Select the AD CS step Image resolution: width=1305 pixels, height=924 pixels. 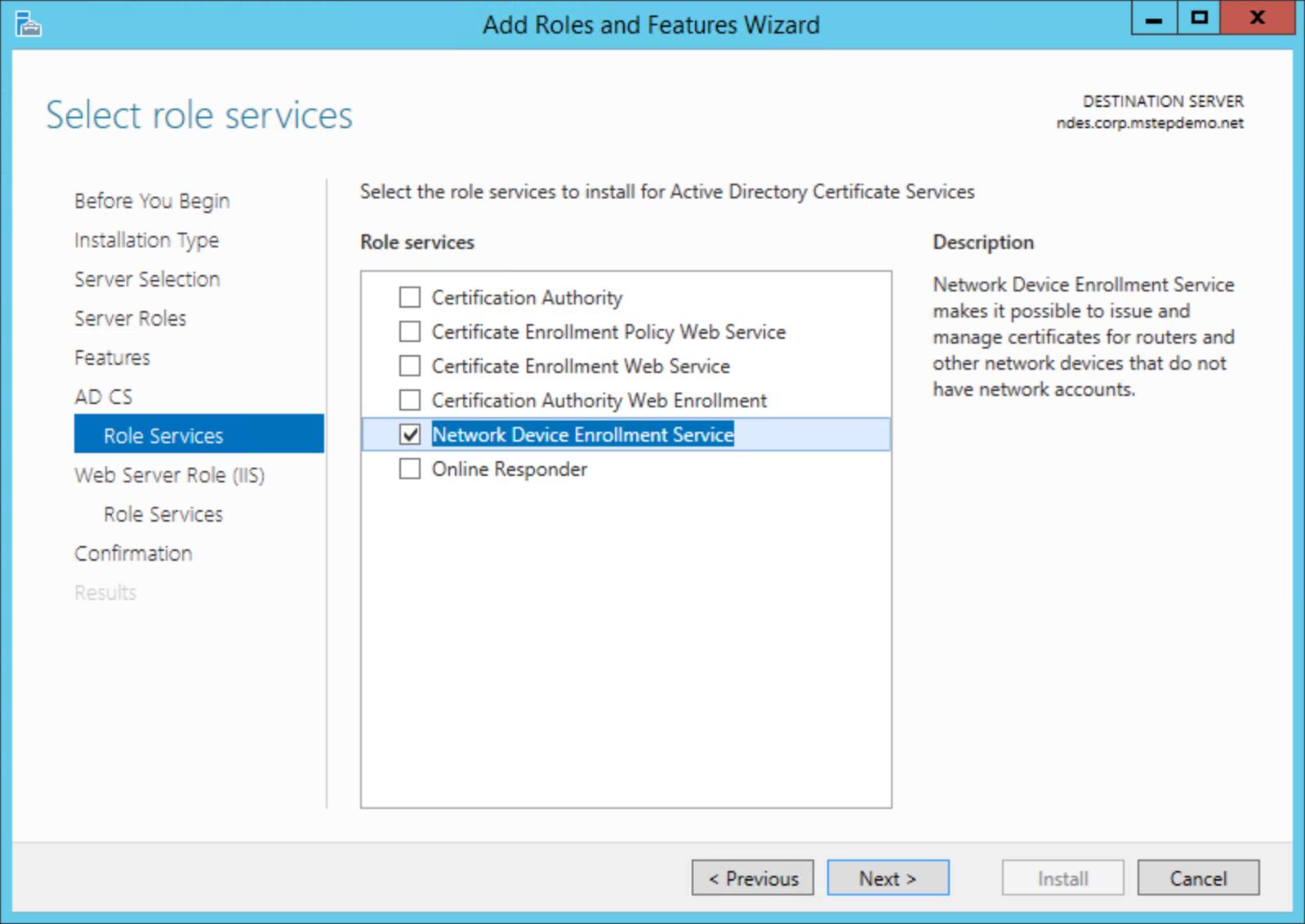[x=104, y=397]
